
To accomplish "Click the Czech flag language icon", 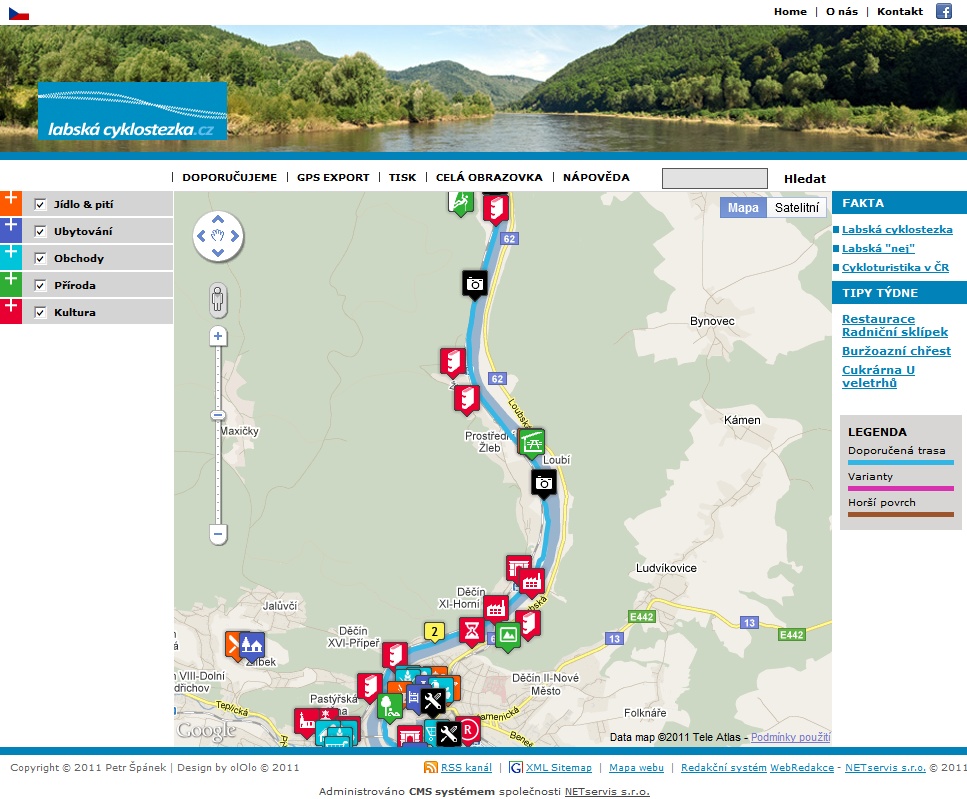I will pyautogui.click(x=18, y=13).
